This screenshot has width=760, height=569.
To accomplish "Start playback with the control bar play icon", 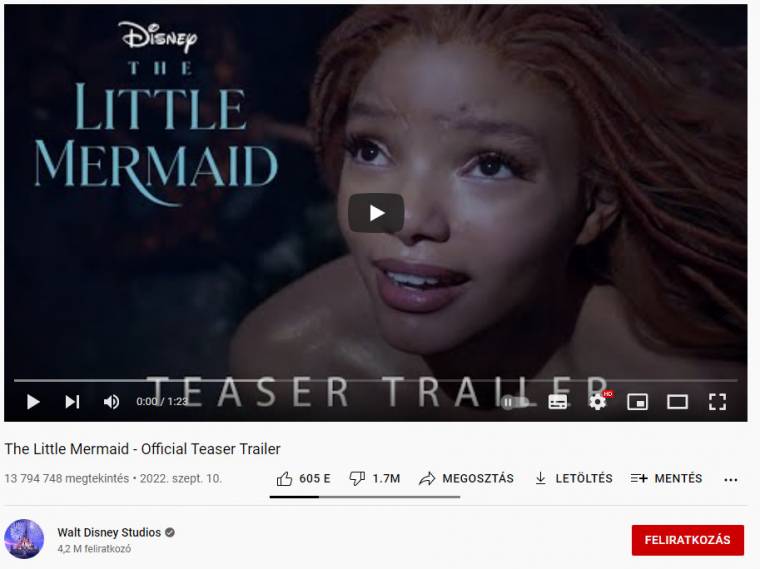I will pos(33,402).
